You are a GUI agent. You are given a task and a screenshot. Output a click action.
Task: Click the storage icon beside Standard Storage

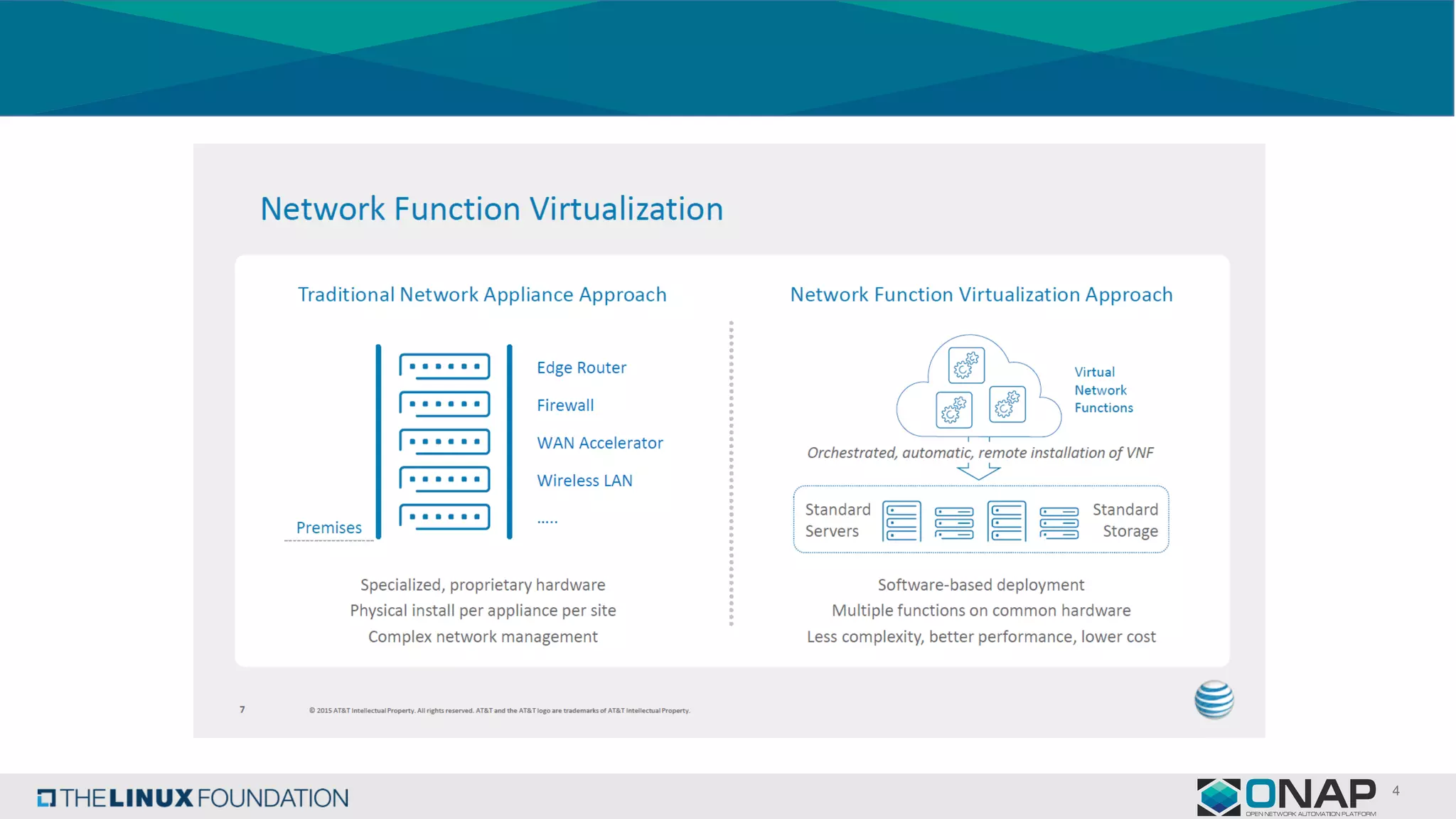(x=1059, y=523)
